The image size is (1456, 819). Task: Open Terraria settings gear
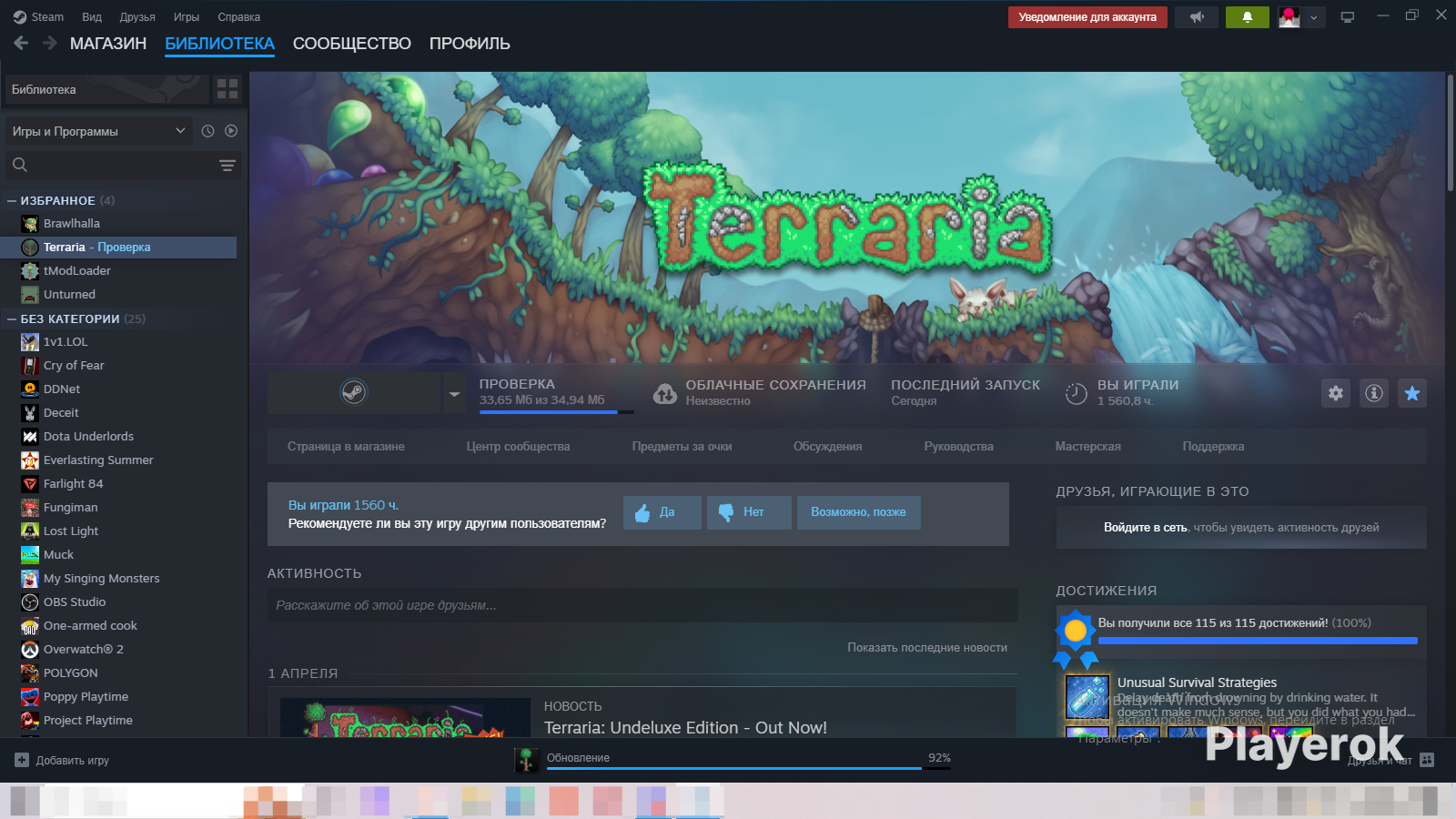coord(1336,393)
